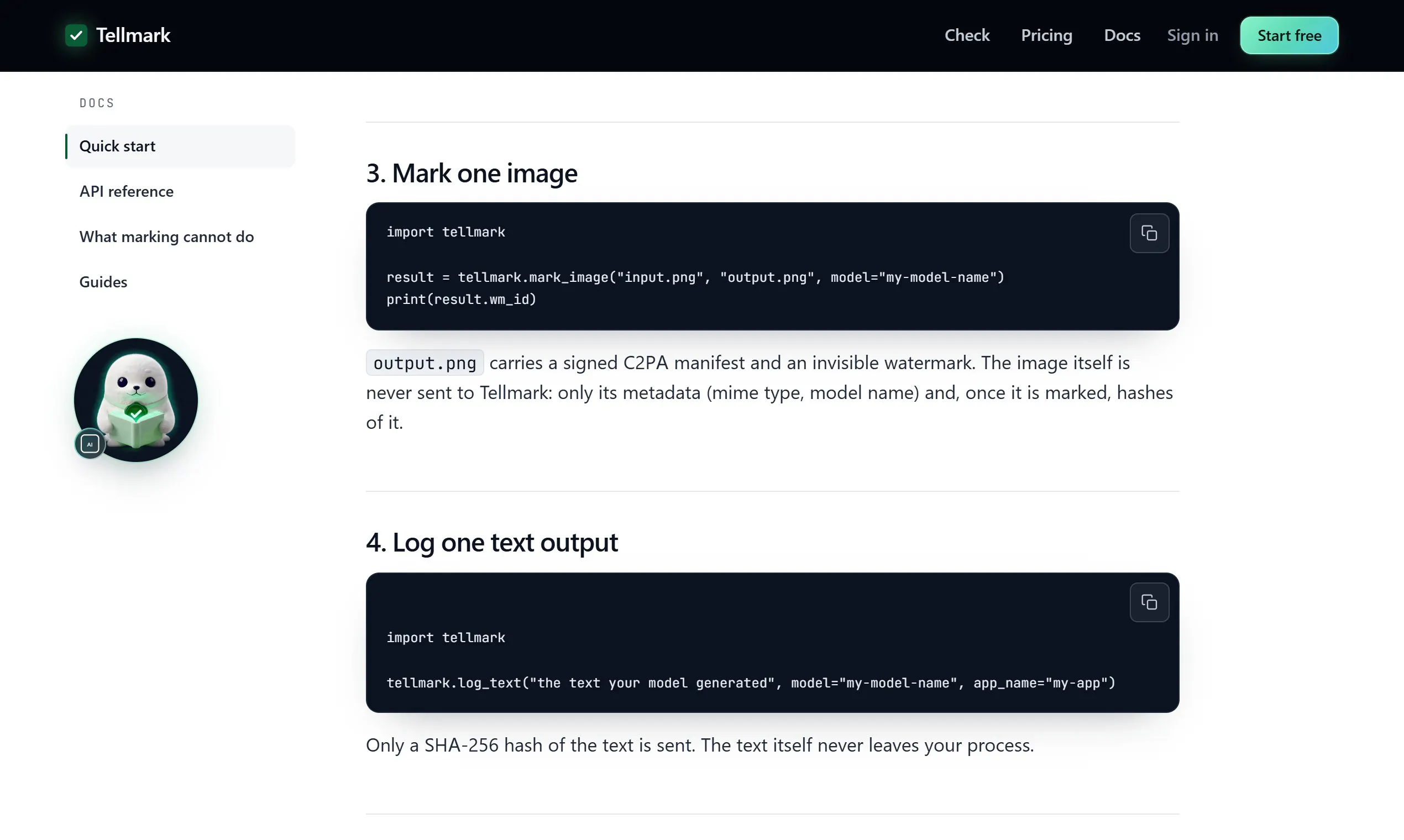
Task: Open the Check page in navigation
Action: 966,35
